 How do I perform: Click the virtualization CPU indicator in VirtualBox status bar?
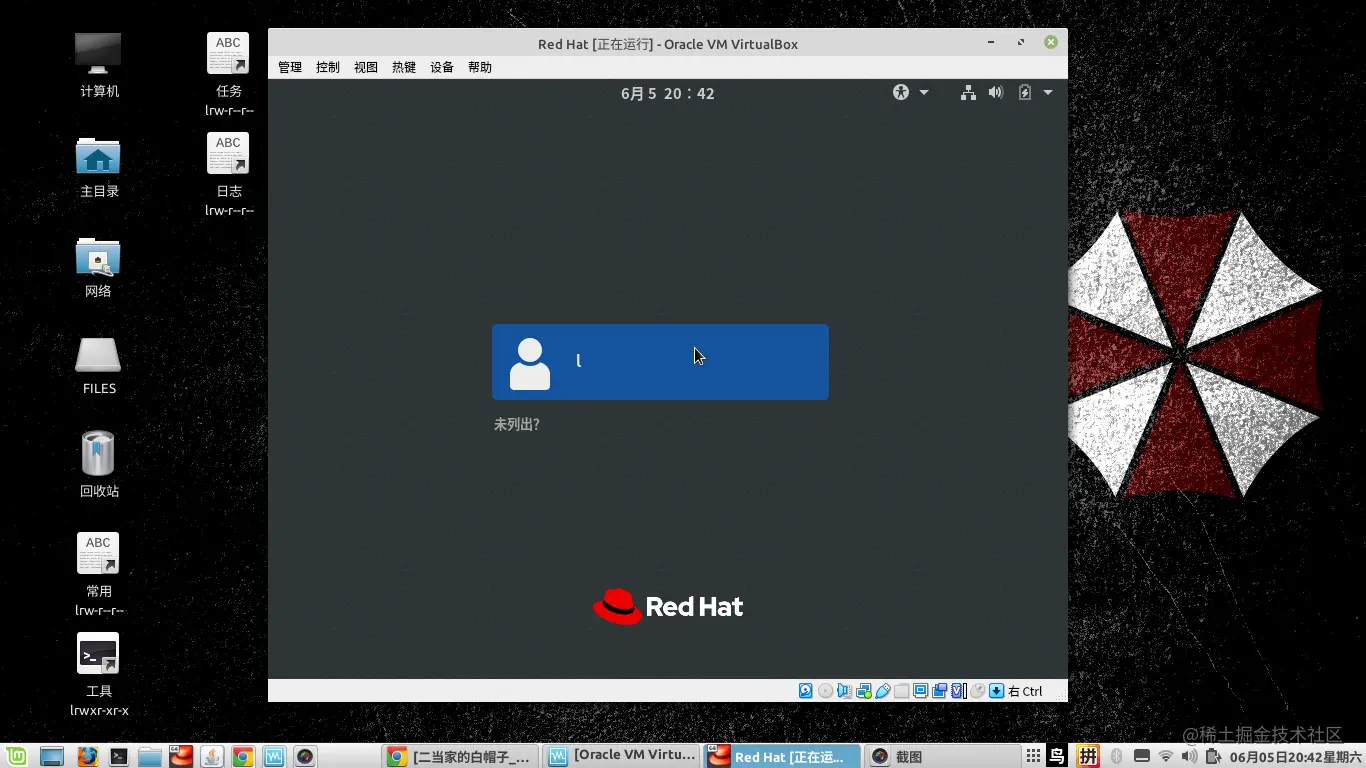point(958,691)
